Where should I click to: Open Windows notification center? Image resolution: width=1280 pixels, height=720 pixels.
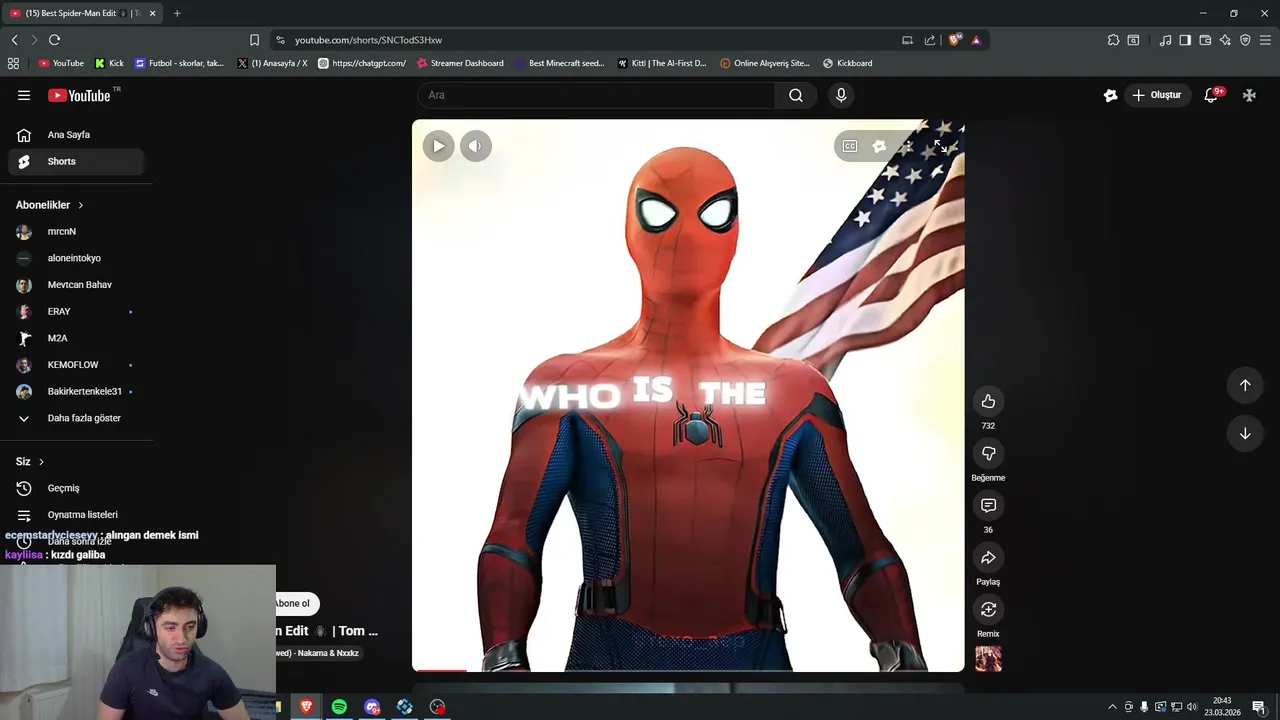(1259, 707)
